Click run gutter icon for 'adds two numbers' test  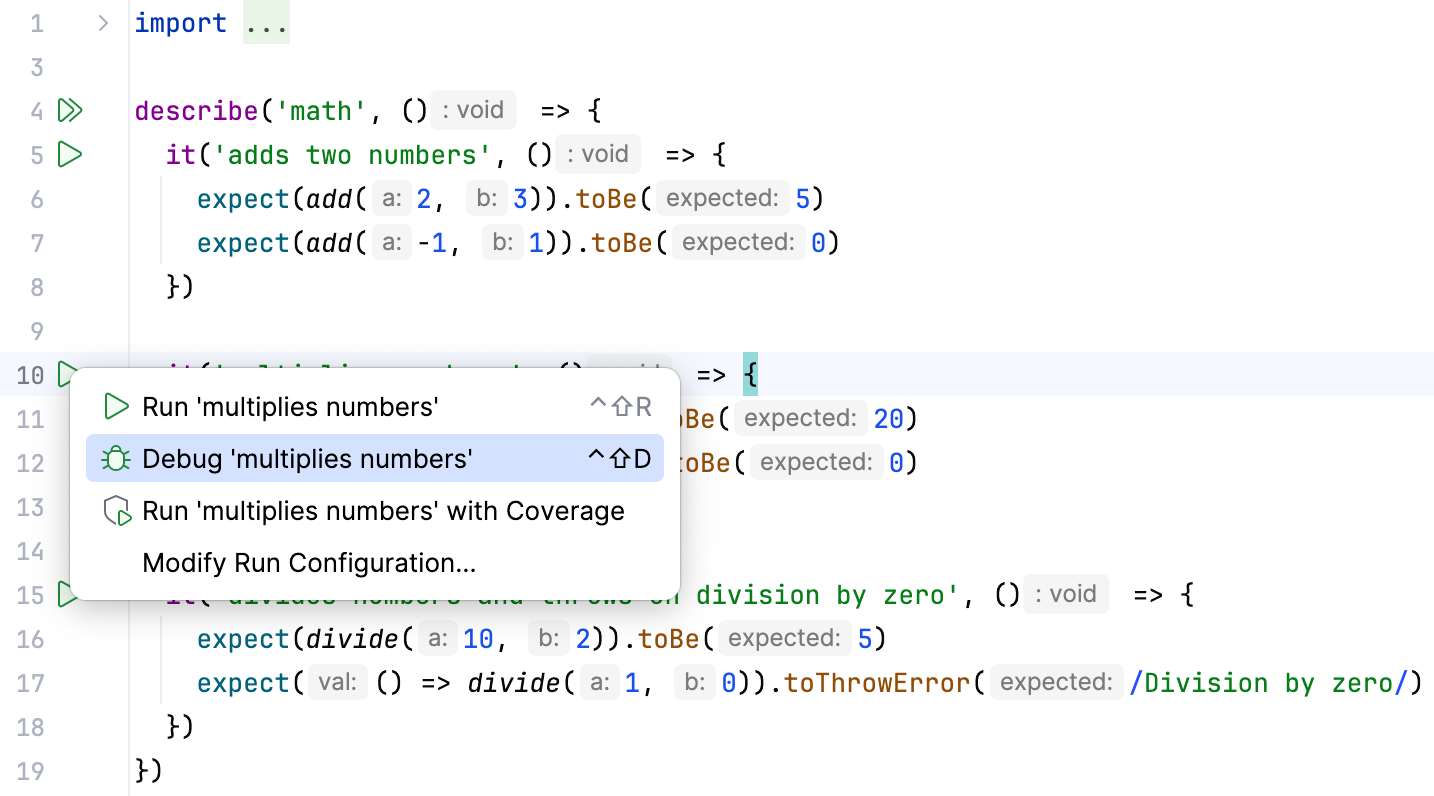pyautogui.click(x=70, y=154)
